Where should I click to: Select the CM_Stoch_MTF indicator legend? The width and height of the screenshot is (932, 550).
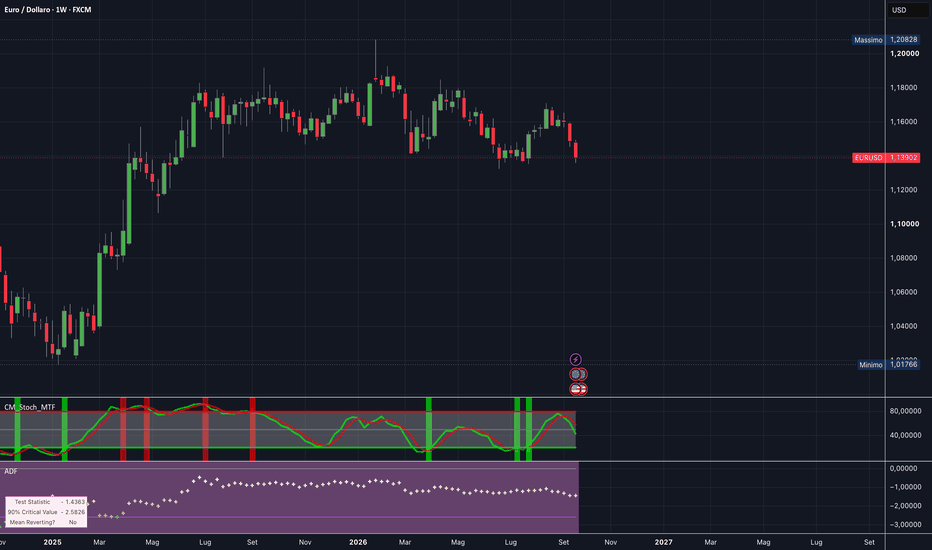tap(30, 407)
